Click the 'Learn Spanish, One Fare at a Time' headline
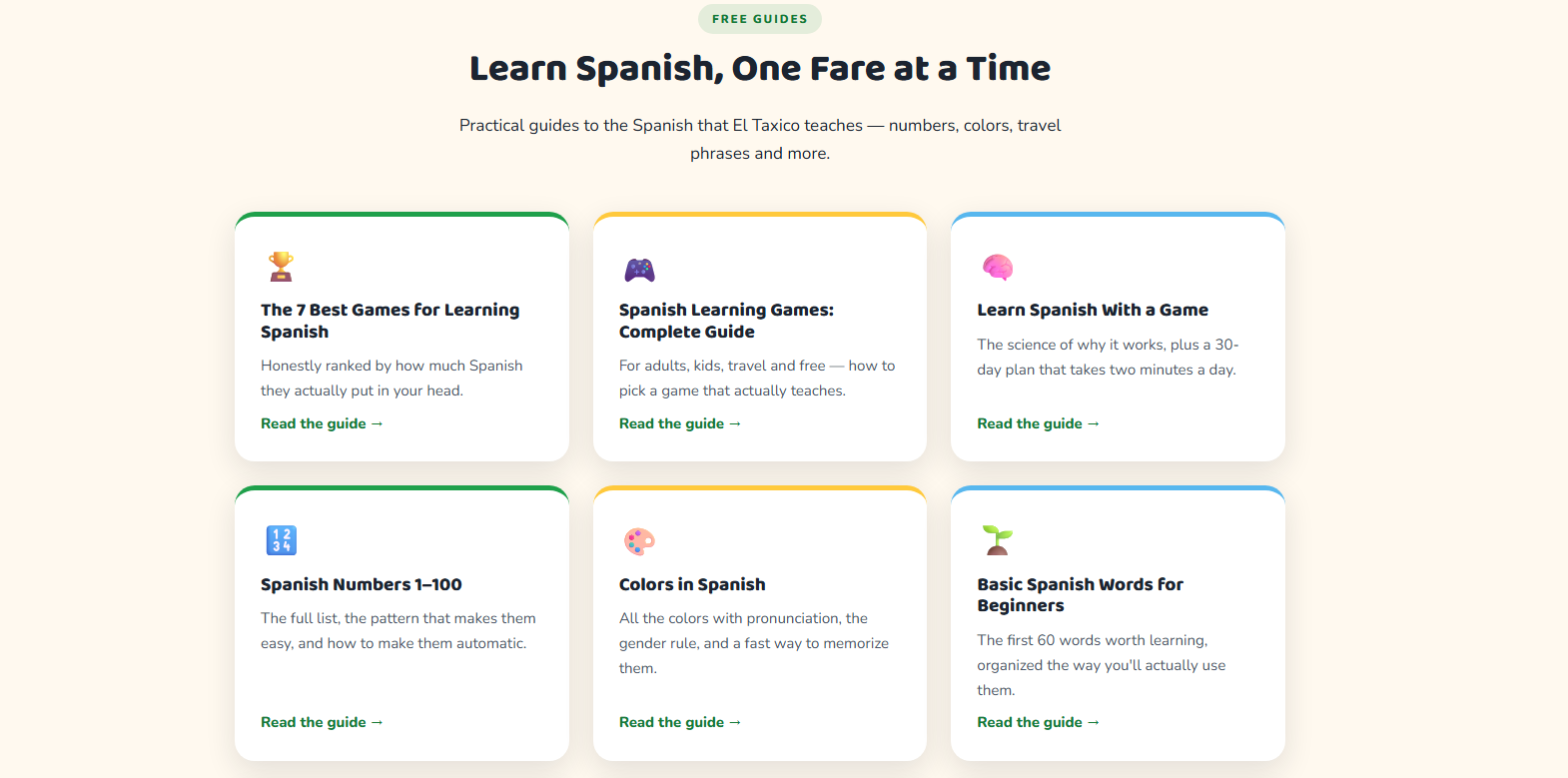Screen dimensions: 1568x778 760,68
